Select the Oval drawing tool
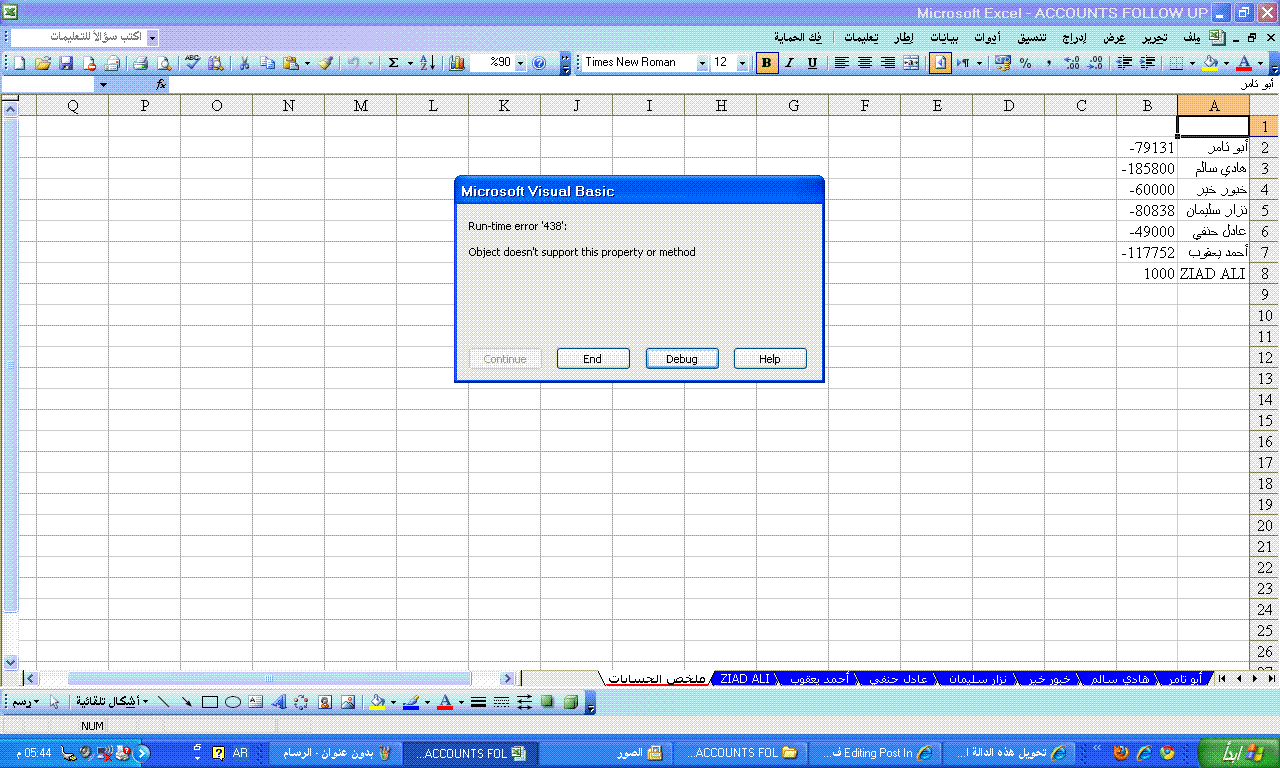The width and height of the screenshot is (1280, 768). [233, 702]
